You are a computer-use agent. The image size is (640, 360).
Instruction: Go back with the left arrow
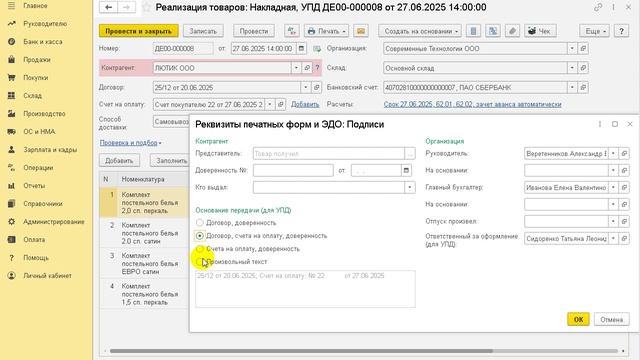point(109,7)
